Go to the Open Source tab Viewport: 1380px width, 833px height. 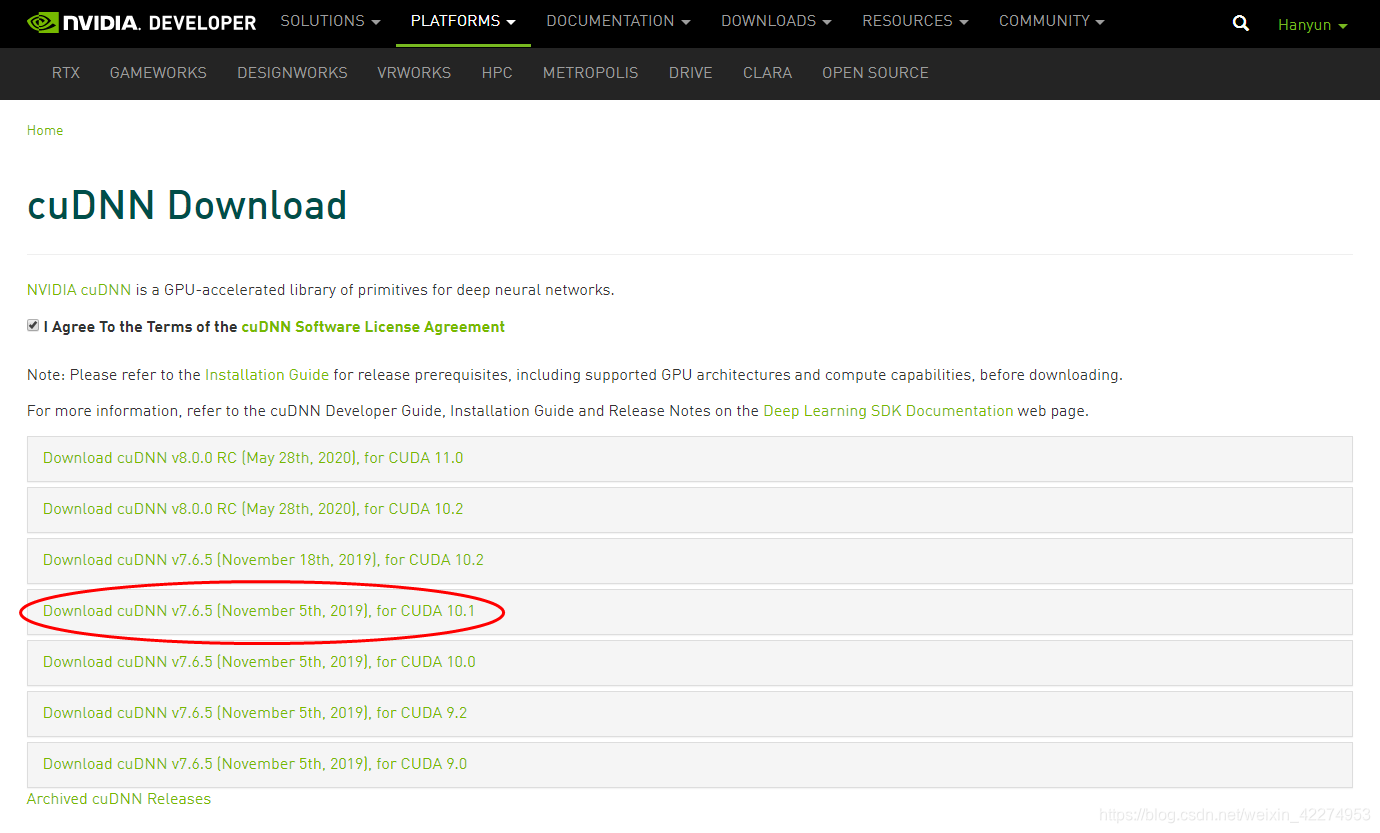pyautogui.click(x=875, y=73)
